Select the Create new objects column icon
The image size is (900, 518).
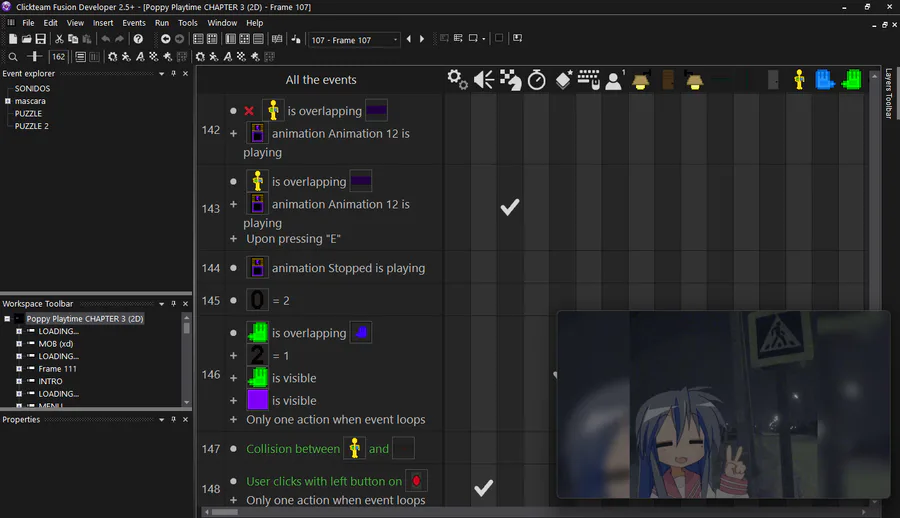[563, 80]
